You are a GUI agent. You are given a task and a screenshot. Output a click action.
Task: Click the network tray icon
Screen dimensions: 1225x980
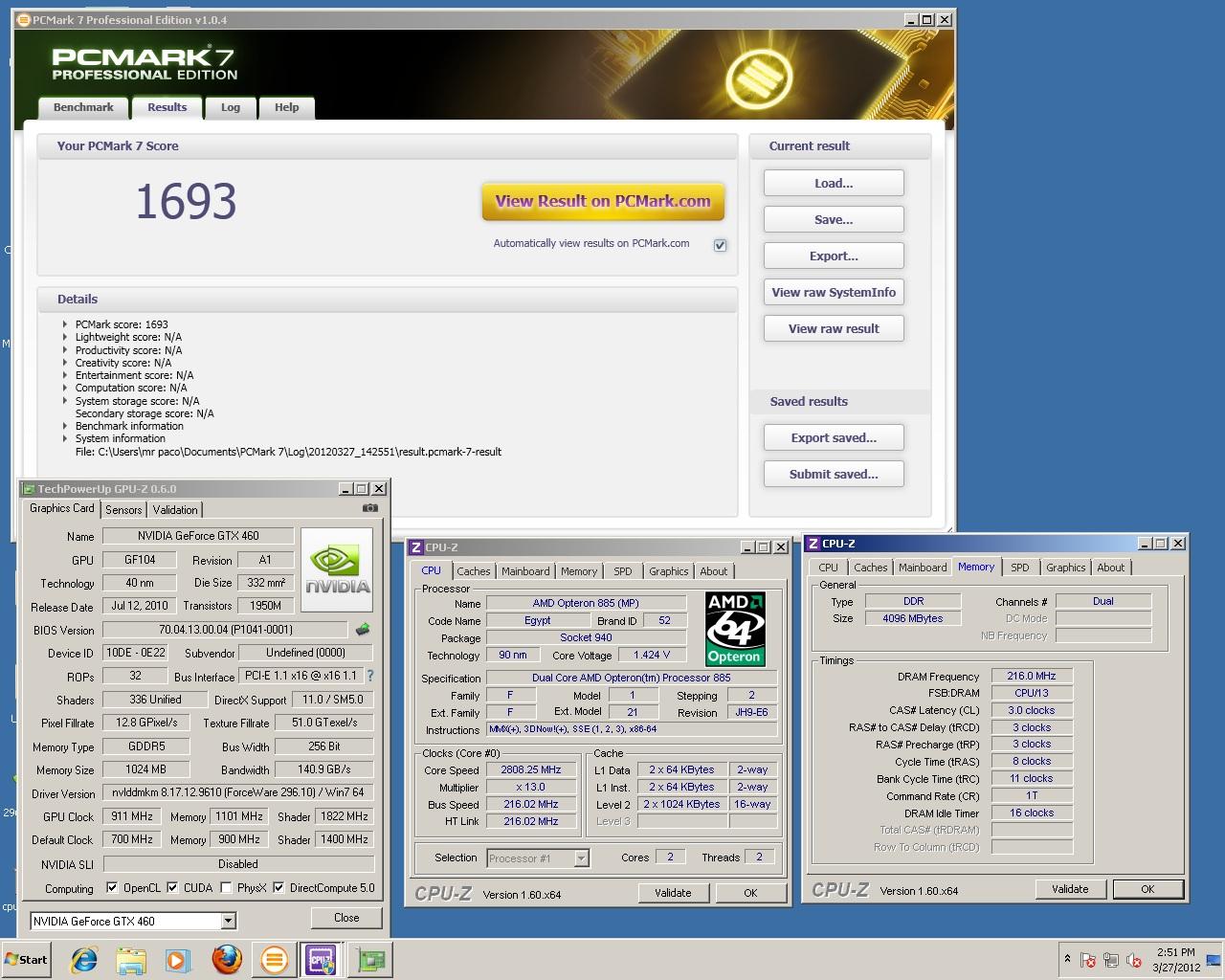tap(1111, 960)
